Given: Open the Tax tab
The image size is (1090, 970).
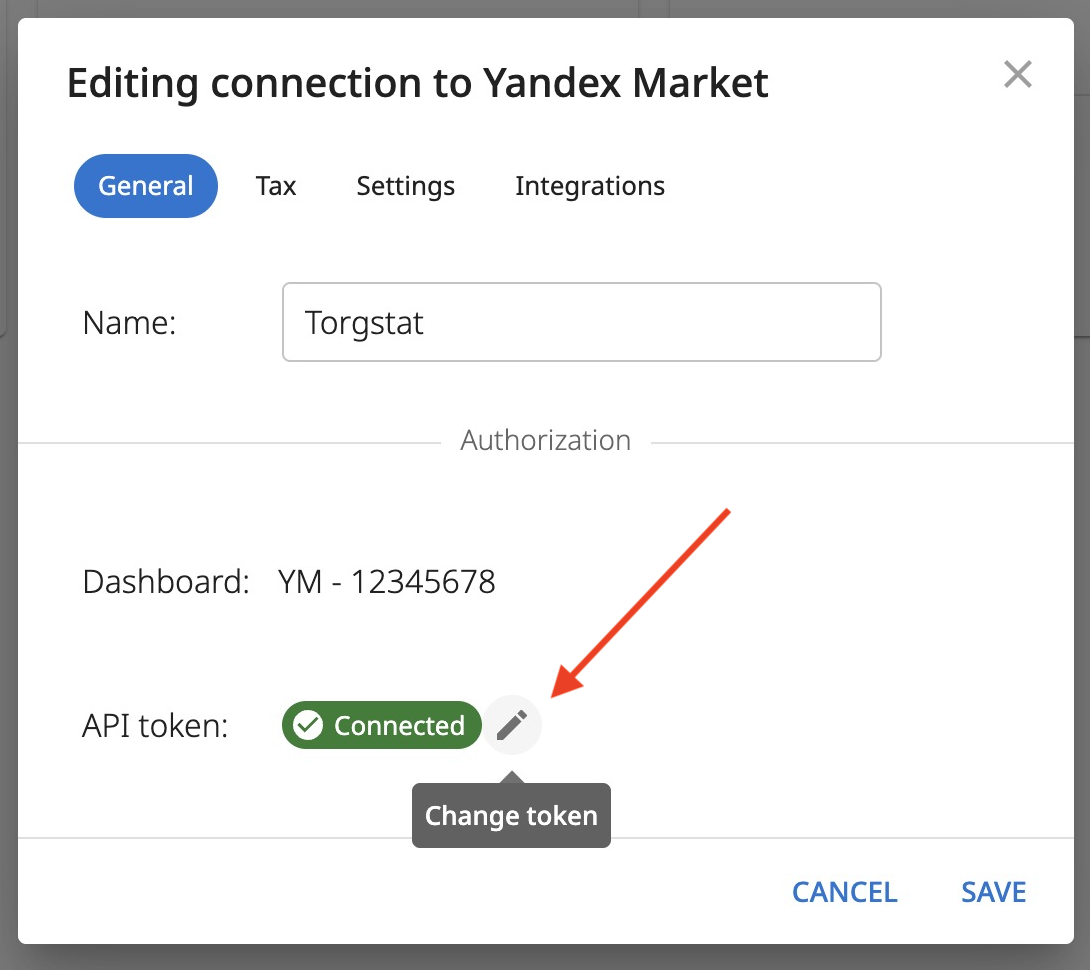Looking at the screenshot, I should 275,186.
